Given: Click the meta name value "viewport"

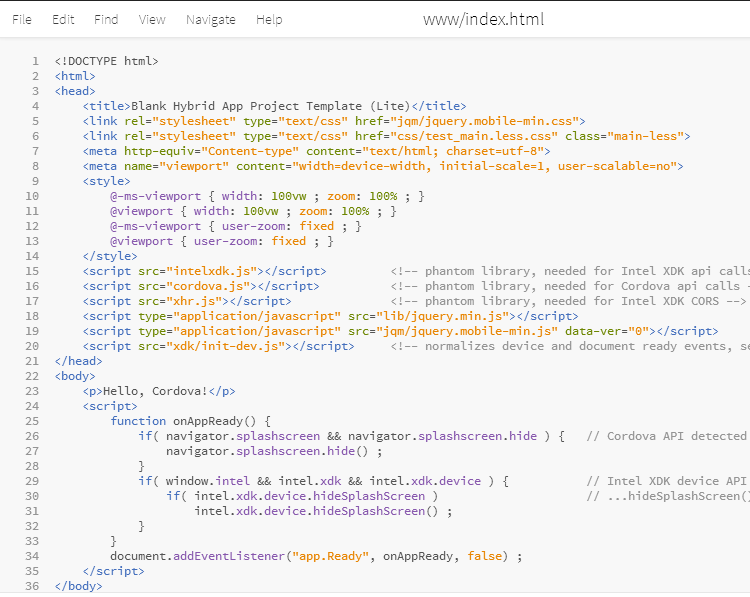Looking at the screenshot, I should pos(194,166).
